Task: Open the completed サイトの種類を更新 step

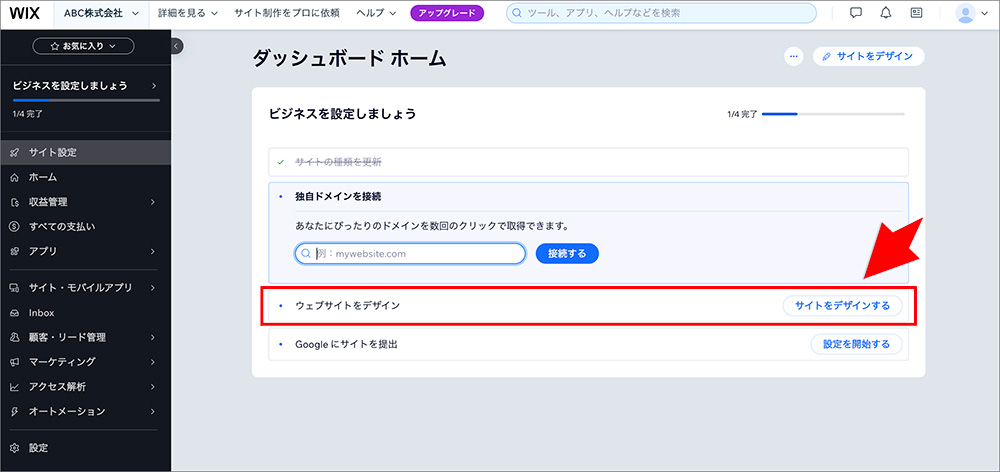Action: pos(588,162)
